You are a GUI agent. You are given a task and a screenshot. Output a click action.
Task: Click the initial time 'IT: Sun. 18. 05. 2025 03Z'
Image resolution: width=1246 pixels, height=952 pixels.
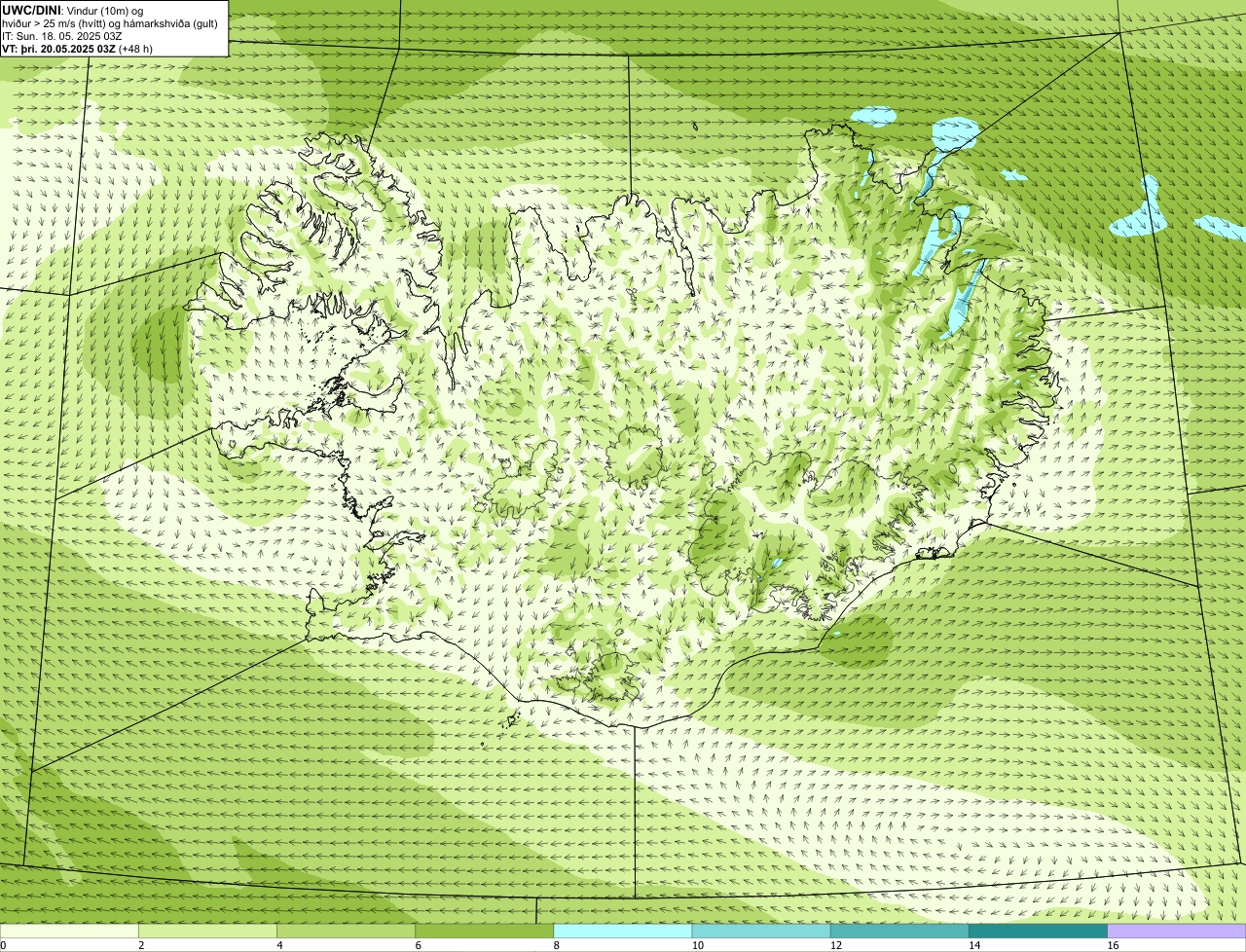click(x=62, y=36)
